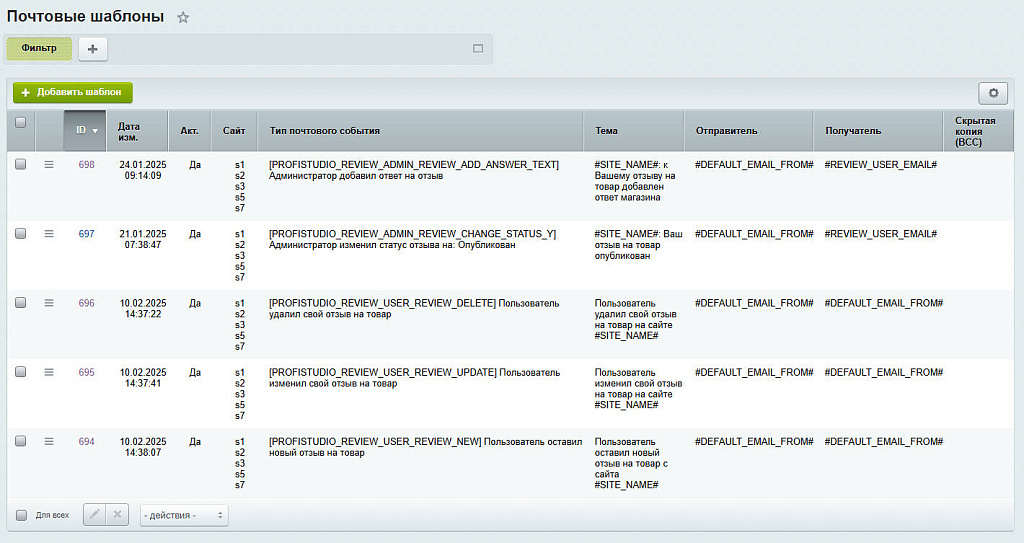Check the box for template row 698
The image size is (1024, 543).
(x=21, y=165)
